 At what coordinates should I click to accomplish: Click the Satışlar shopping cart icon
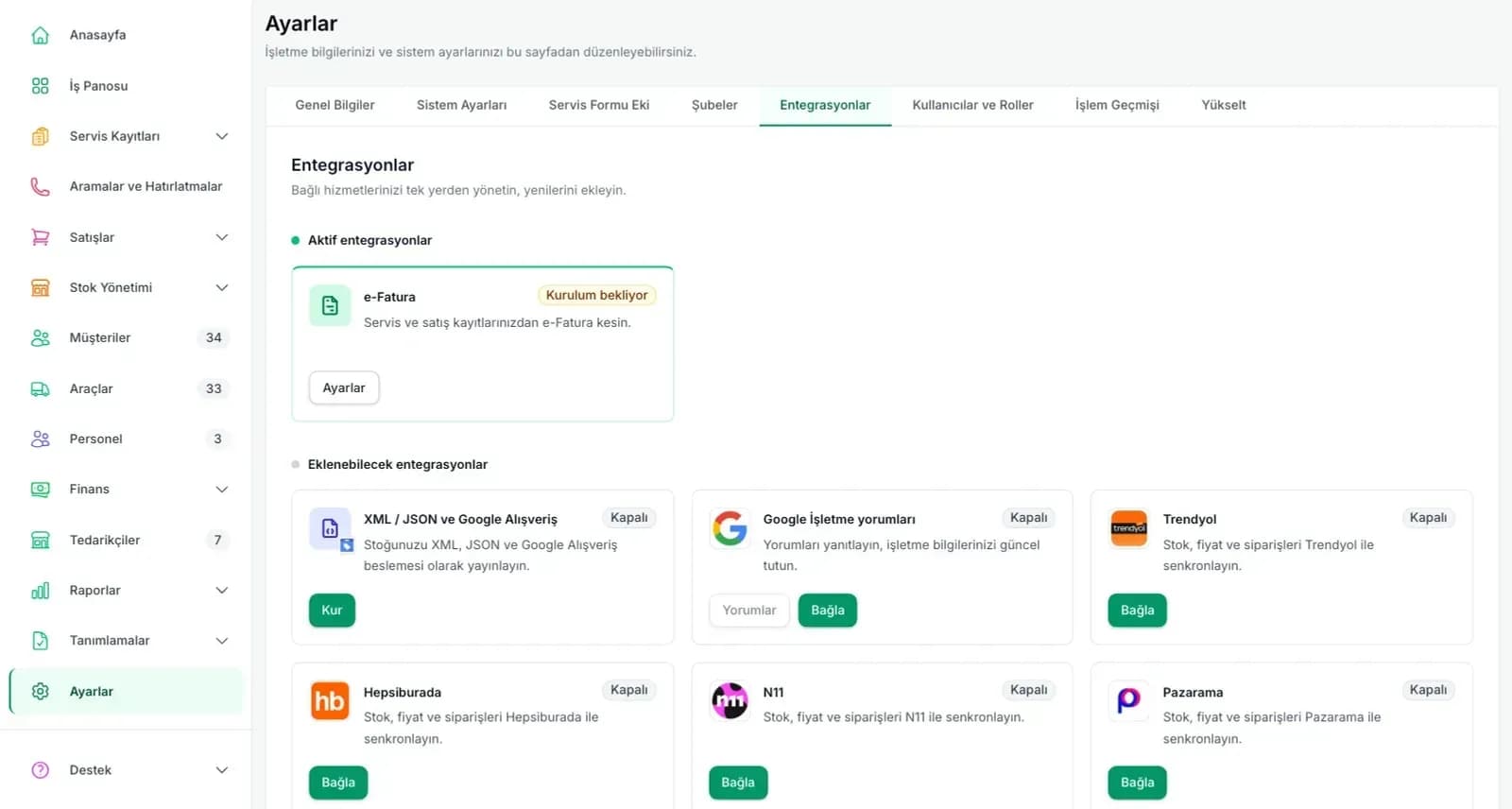pyautogui.click(x=40, y=237)
